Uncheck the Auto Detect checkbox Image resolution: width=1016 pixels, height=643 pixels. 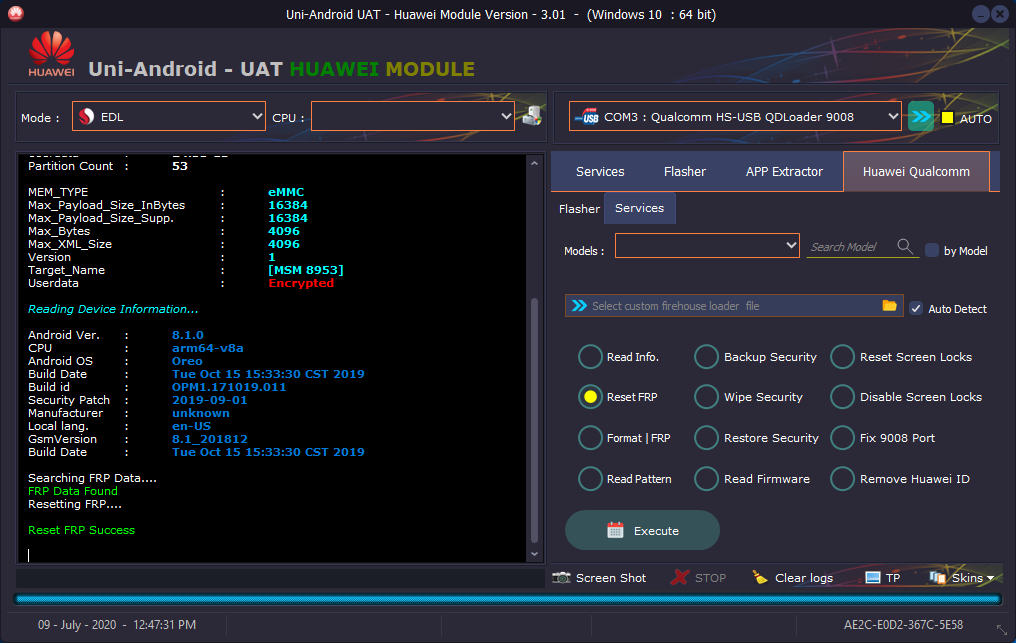(x=916, y=309)
